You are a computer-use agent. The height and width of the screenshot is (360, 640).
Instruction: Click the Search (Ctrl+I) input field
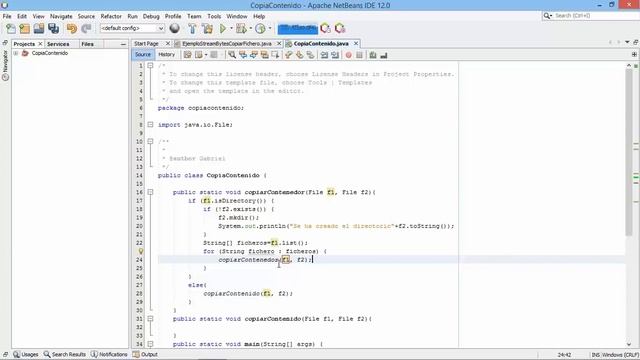pyautogui.click(x=595, y=16)
